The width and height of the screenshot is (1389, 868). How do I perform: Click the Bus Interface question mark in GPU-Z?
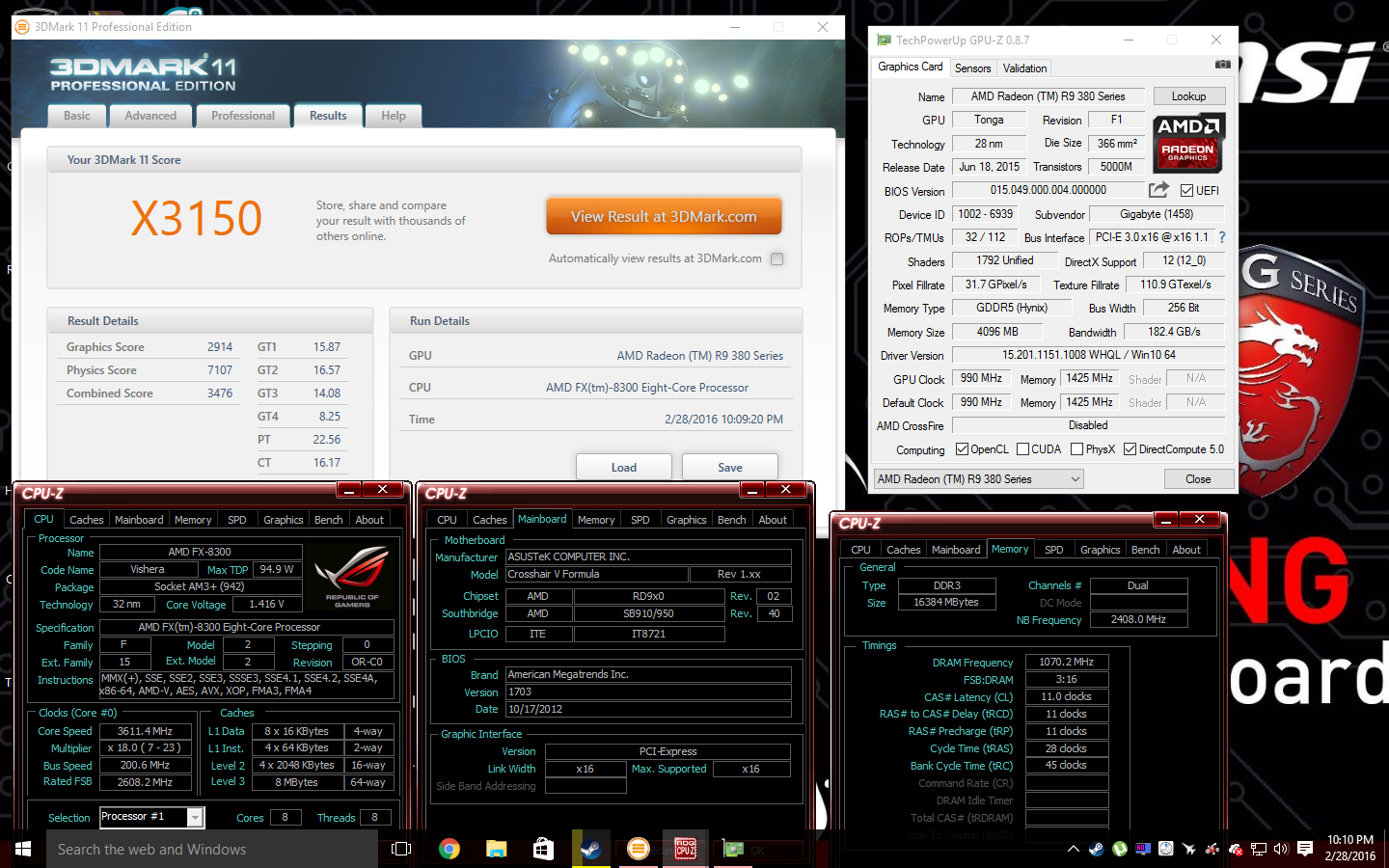coord(1222,237)
